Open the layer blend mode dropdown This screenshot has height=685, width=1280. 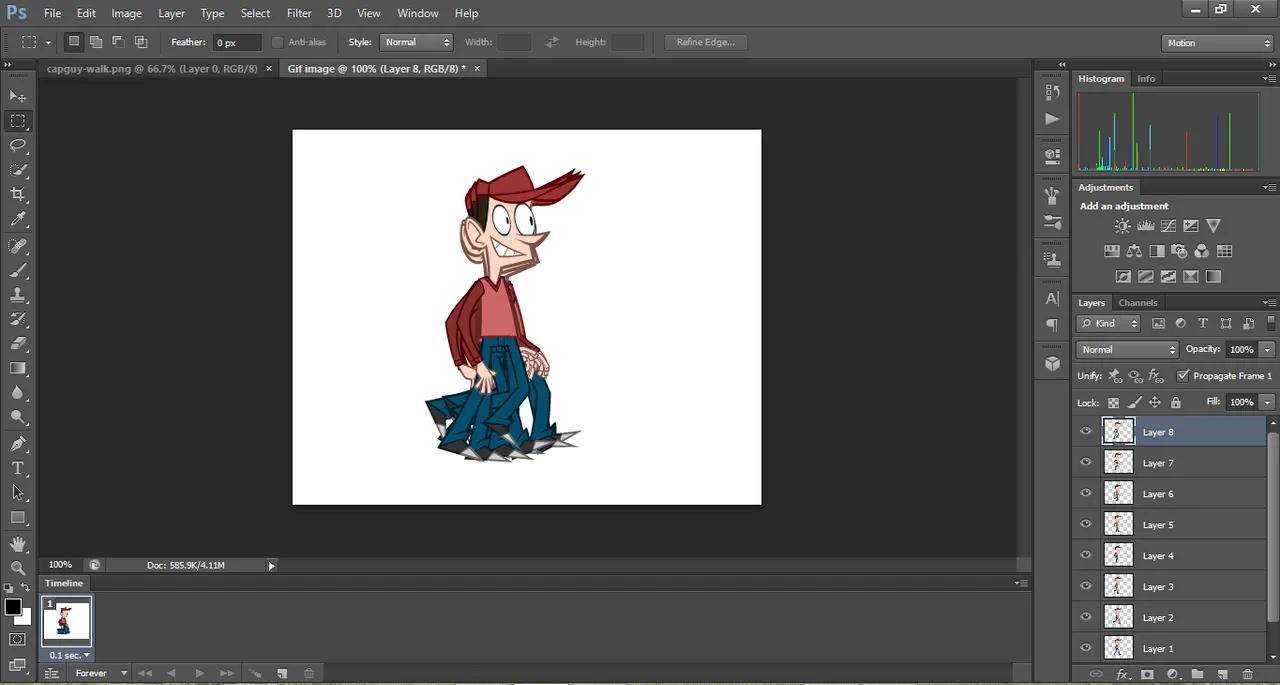(x=1128, y=349)
